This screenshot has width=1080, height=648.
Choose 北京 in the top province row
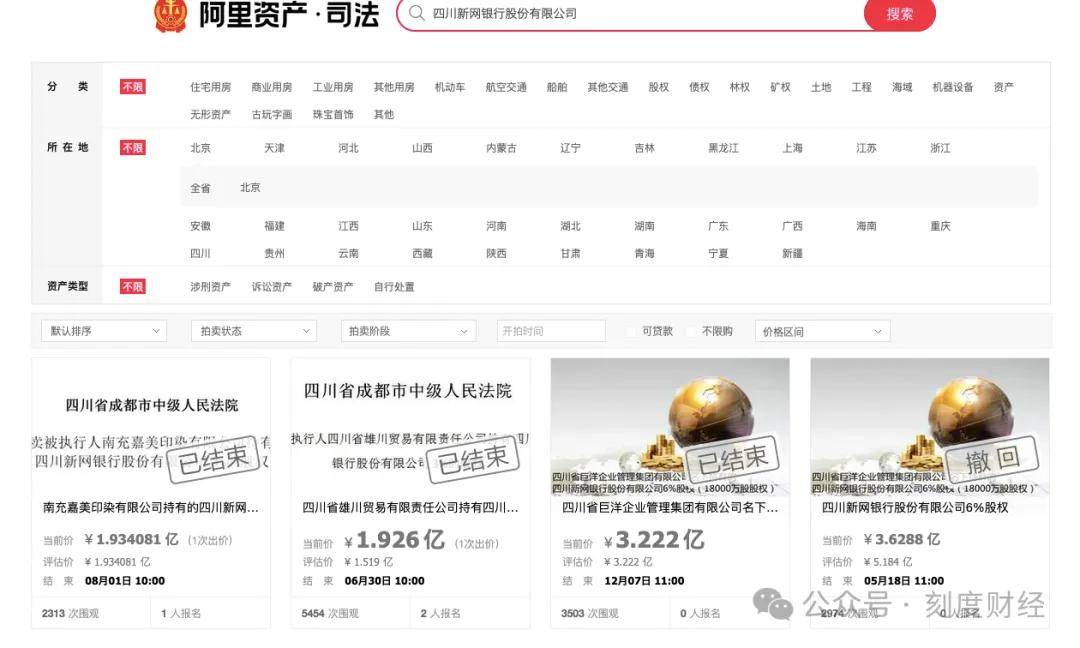pyautogui.click(x=200, y=148)
